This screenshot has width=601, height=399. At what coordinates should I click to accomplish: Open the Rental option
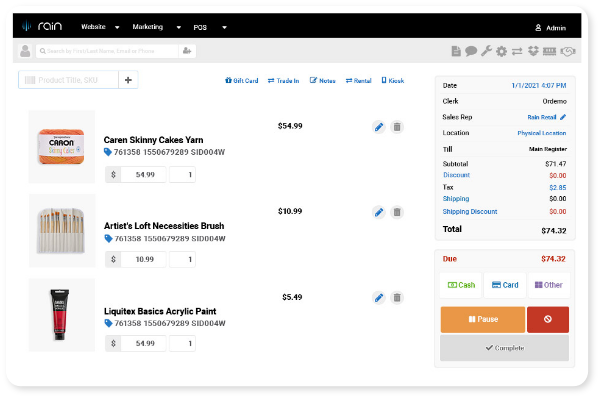[x=358, y=80]
